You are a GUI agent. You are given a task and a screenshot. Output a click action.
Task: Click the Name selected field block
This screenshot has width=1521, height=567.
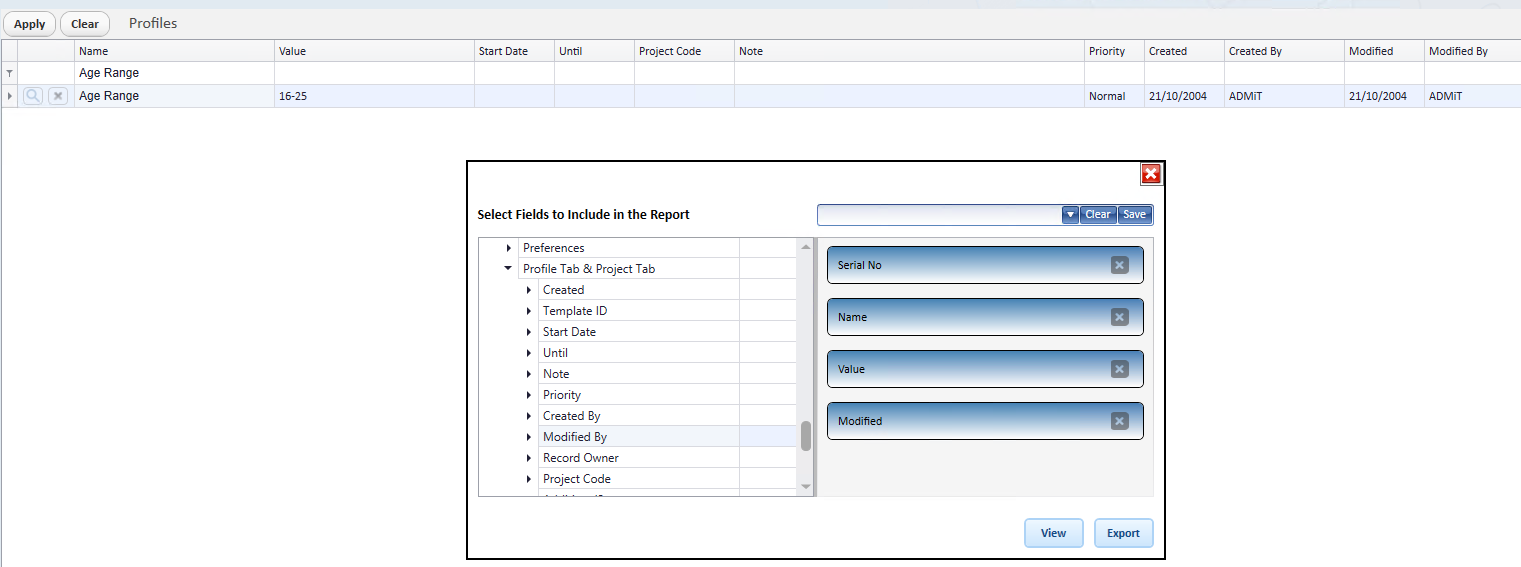(985, 317)
